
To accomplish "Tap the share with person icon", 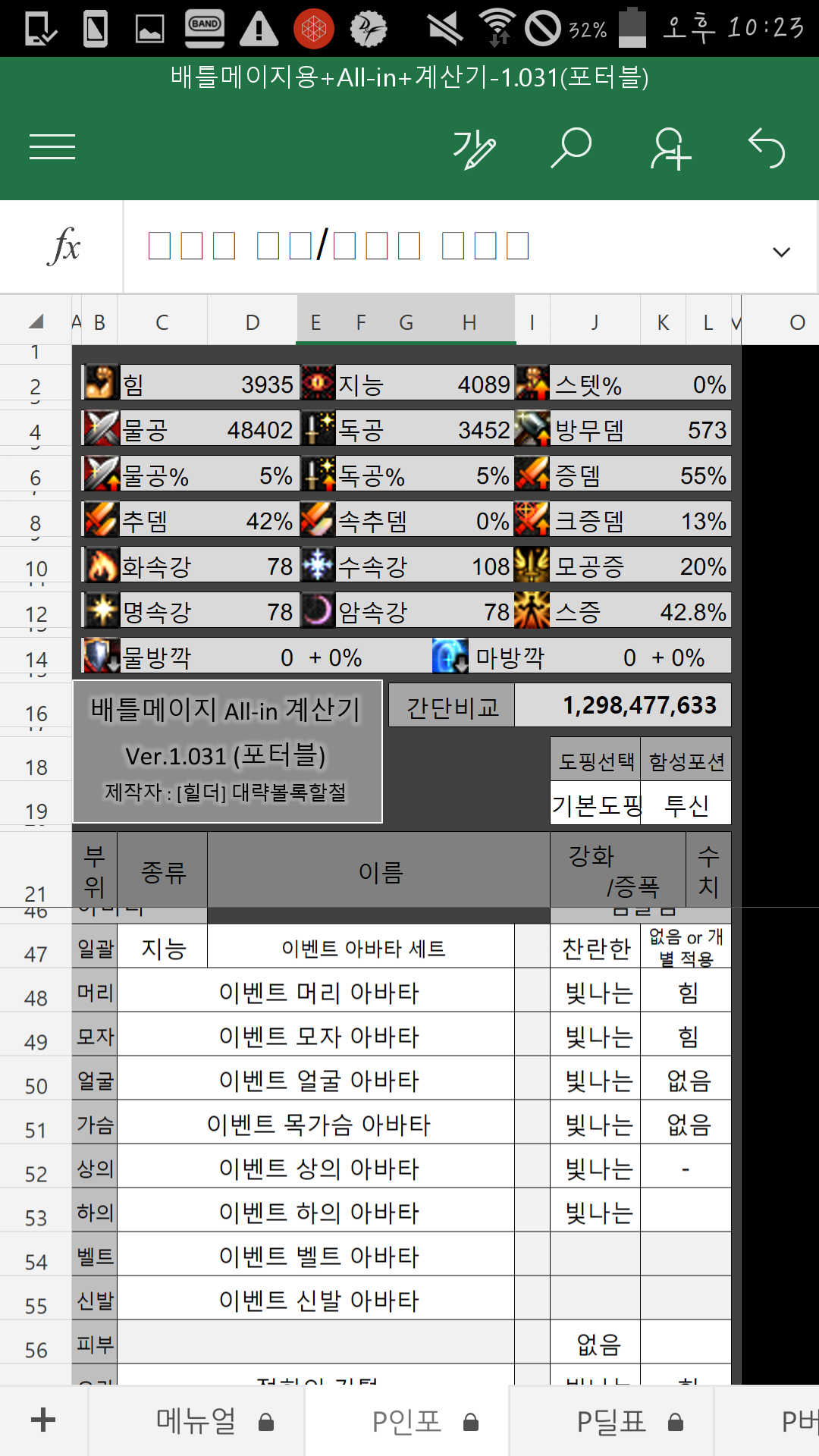I will [670, 148].
